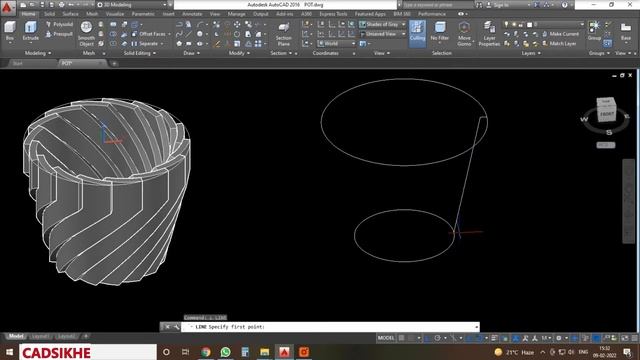Open Chrome from the taskbar

[206, 352]
